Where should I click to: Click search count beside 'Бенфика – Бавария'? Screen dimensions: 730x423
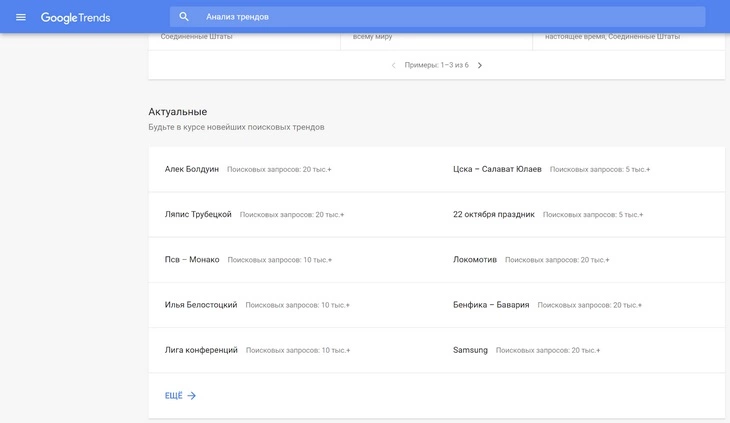pyautogui.click(x=590, y=305)
